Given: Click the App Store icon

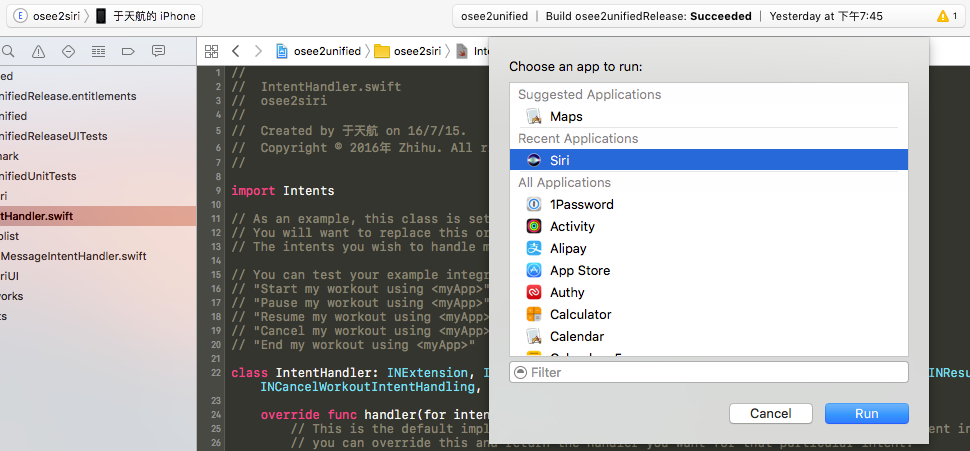Looking at the screenshot, I should [x=533, y=270].
